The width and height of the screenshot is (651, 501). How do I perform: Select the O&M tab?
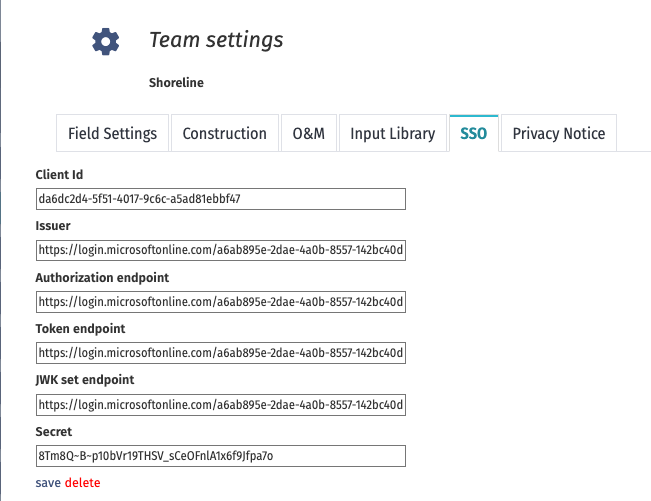coord(309,133)
